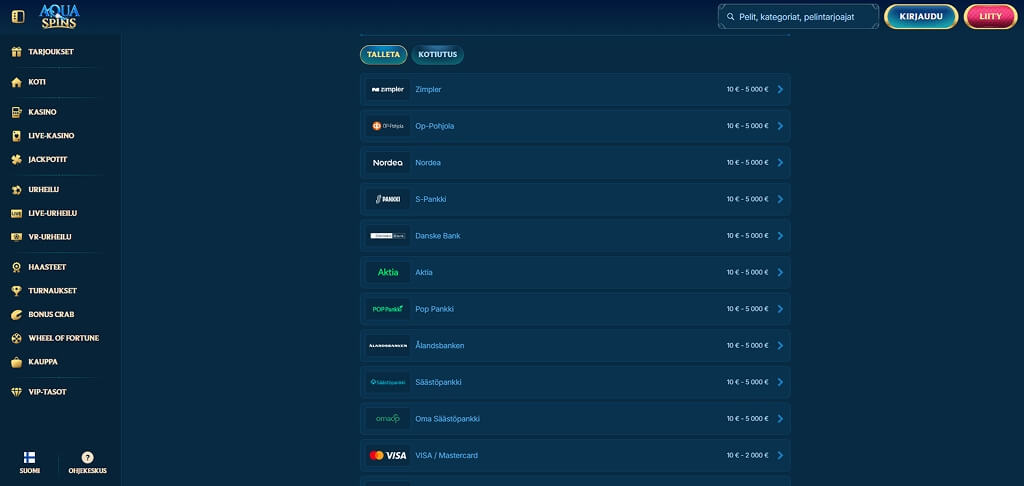Viewport: 1024px width, 486px height.
Task: Expand Ålandsbanken row chevron arrow
Action: tap(780, 346)
